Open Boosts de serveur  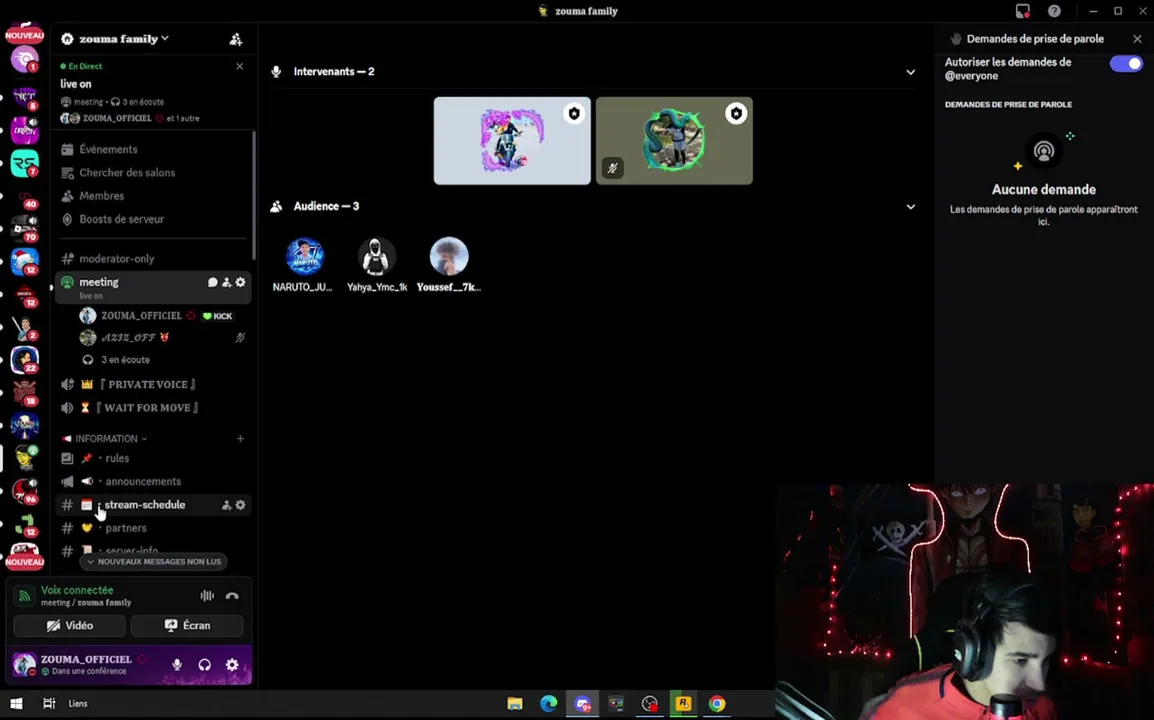121,219
